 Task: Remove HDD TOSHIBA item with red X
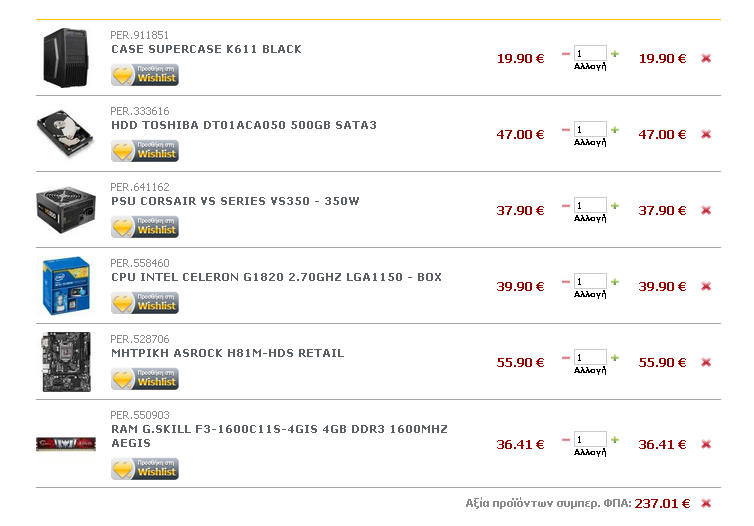(706, 135)
